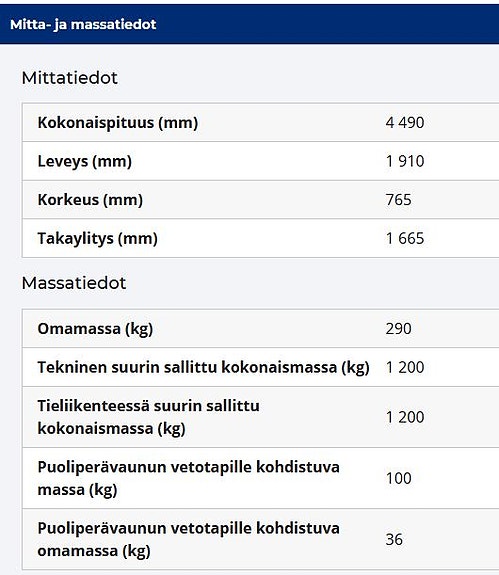Click the 36 kingpin own mass value
The width and height of the screenshot is (499, 575).
tap(394, 539)
